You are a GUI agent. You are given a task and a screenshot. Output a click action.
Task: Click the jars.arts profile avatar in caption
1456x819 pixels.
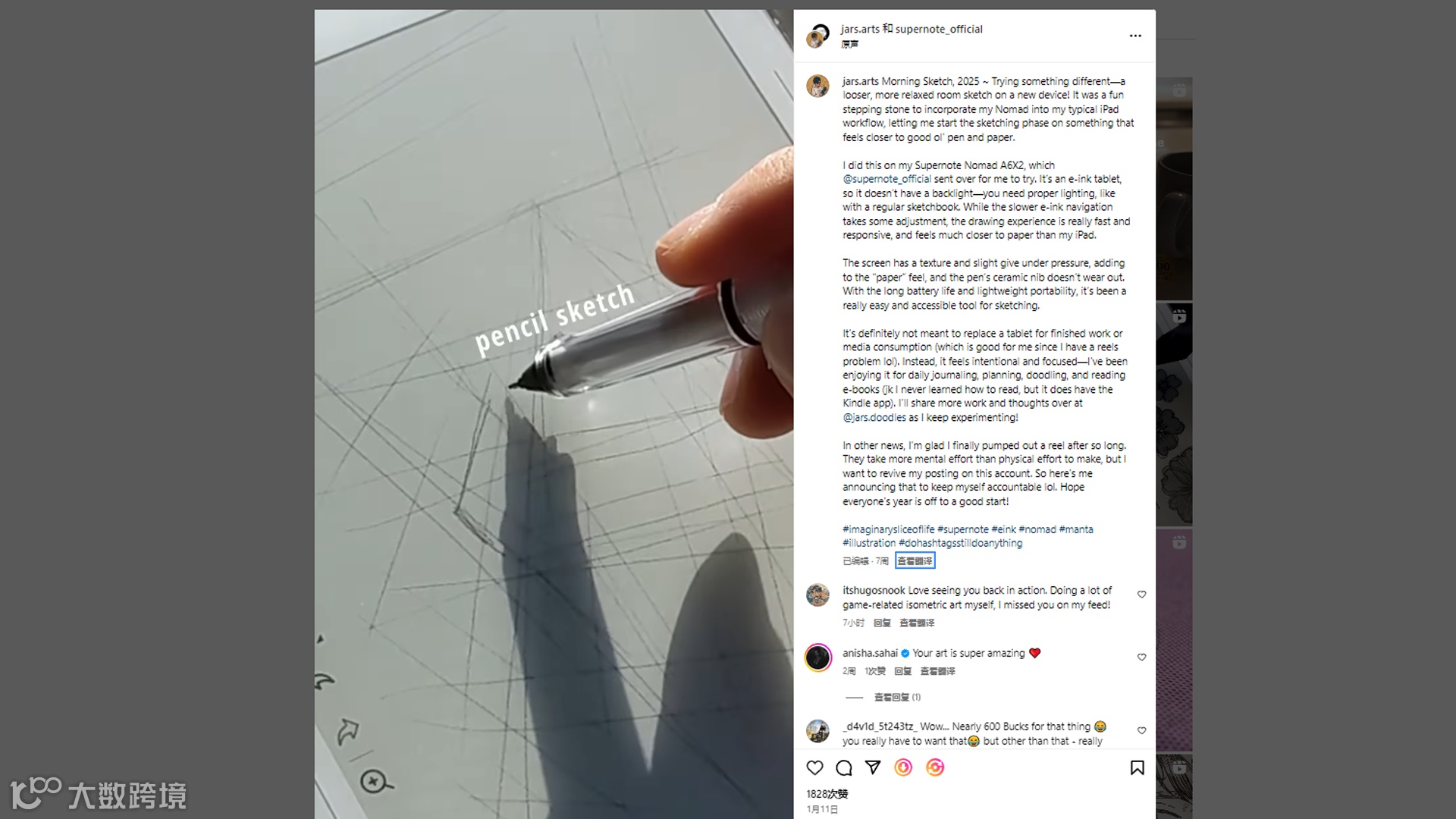[817, 86]
